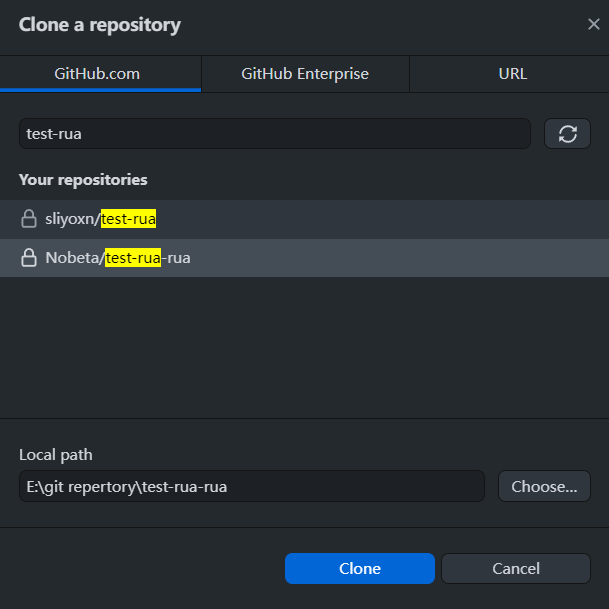The height and width of the screenshot is (609, 609).
Task: Focus the repository filter field containing test-rua
Action: (274, 134)
